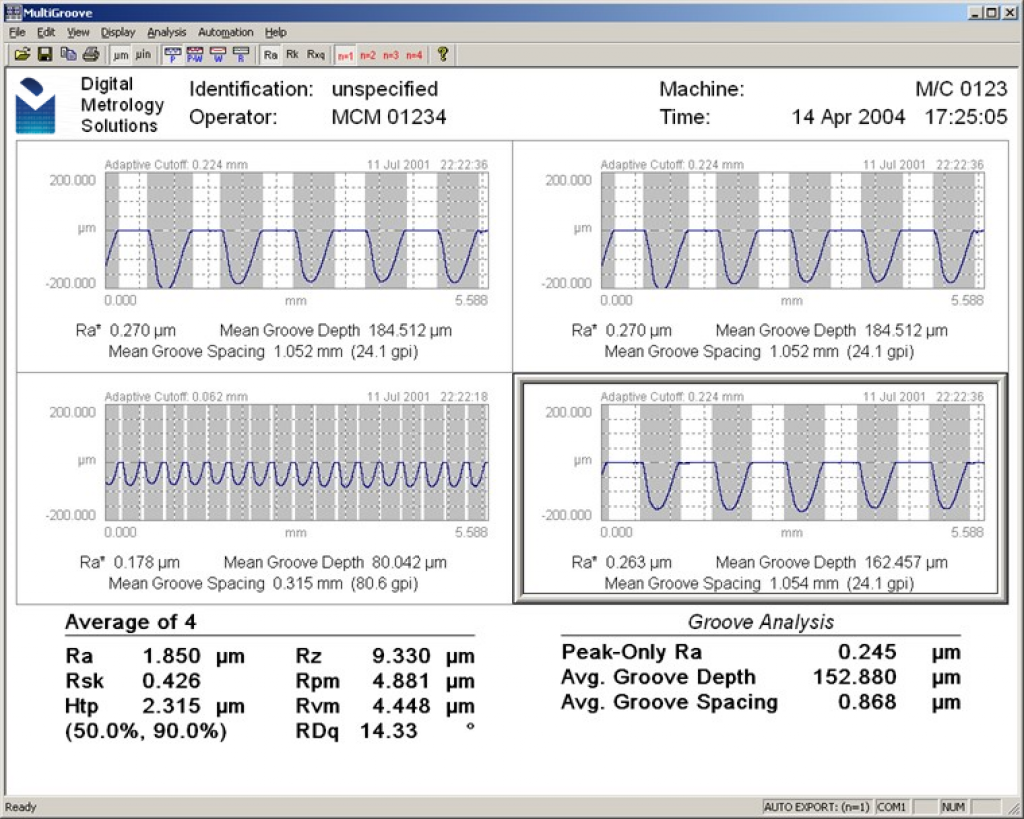Click the Ra parameter toolbar button
The height and width of the screenshot is (819, 1024).
click(x=271, y=54)
